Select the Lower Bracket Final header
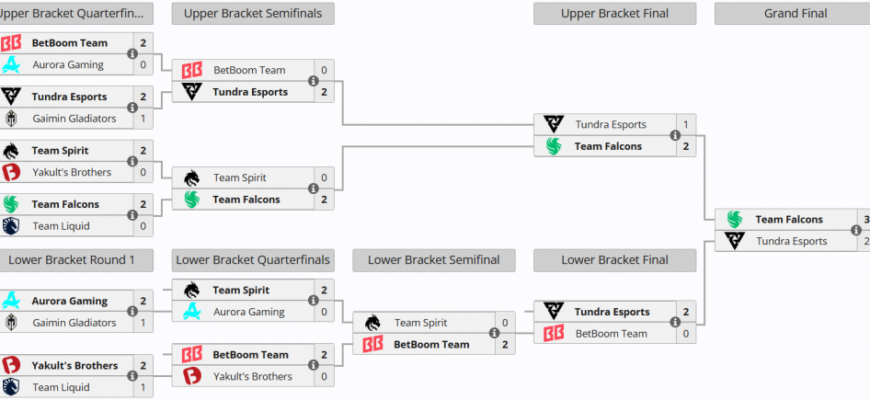Screen dimensions: 870x400 click(615, 260)
